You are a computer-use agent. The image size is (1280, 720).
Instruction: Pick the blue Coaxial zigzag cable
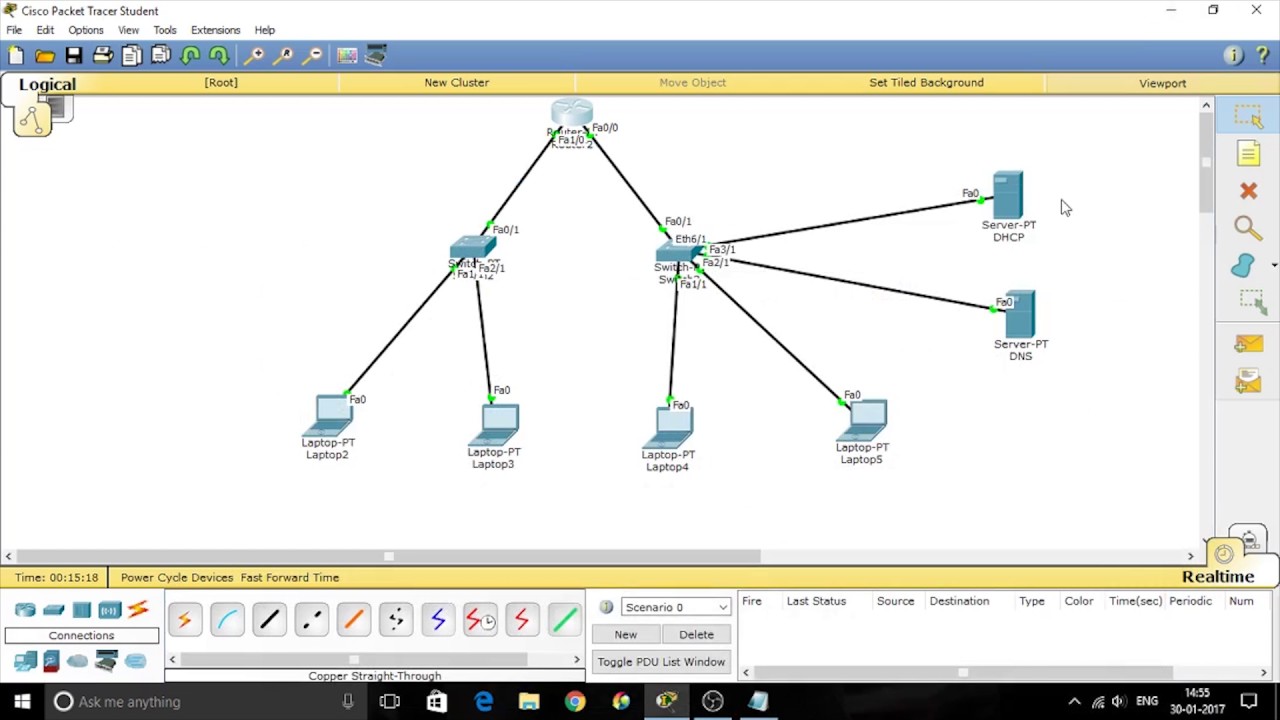[x=438, y=621]
